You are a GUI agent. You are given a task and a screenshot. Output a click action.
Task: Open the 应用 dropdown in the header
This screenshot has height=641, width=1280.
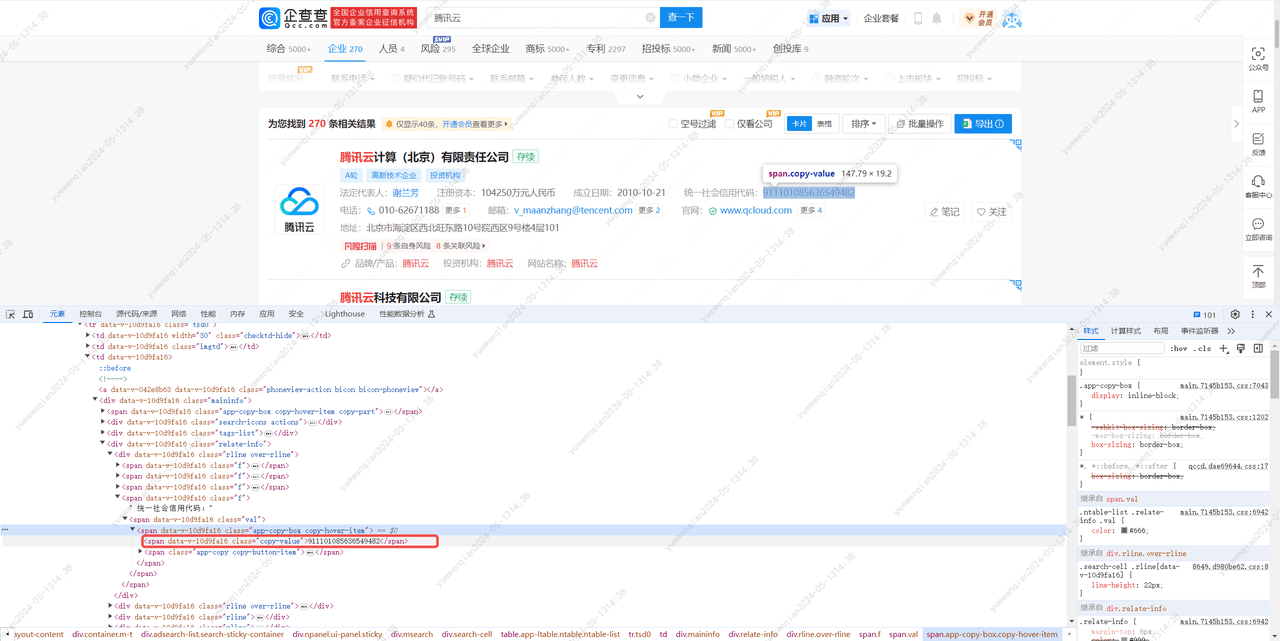[x=828, y=17]
